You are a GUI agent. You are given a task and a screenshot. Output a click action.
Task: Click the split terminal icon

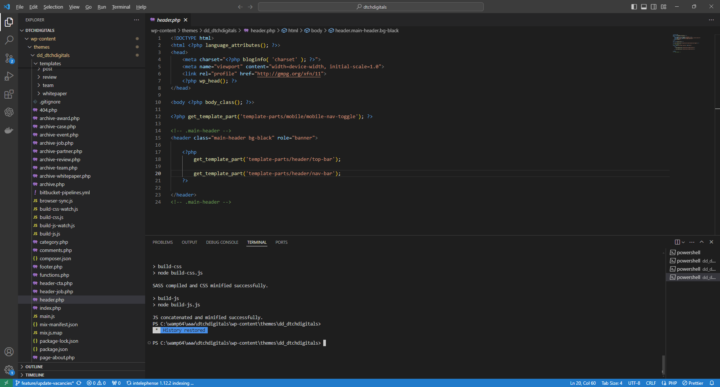point(677,242)
